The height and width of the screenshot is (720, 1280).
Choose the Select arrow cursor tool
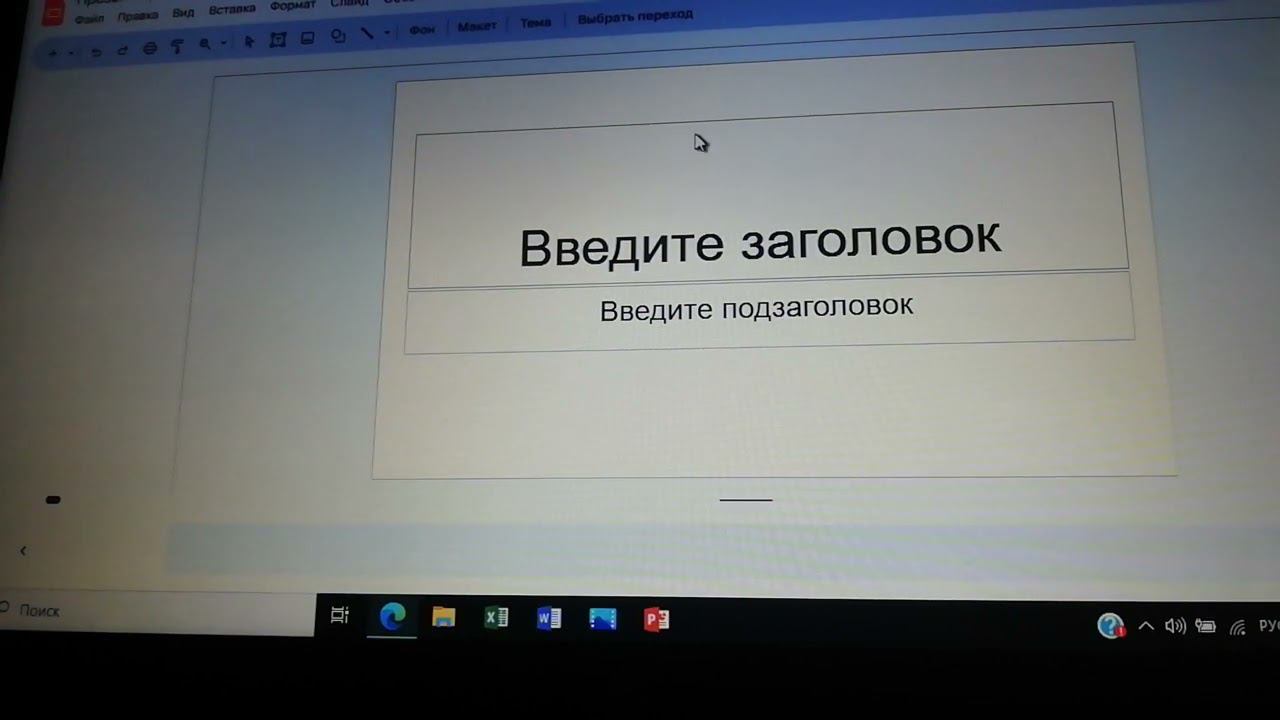pos(249,41)
